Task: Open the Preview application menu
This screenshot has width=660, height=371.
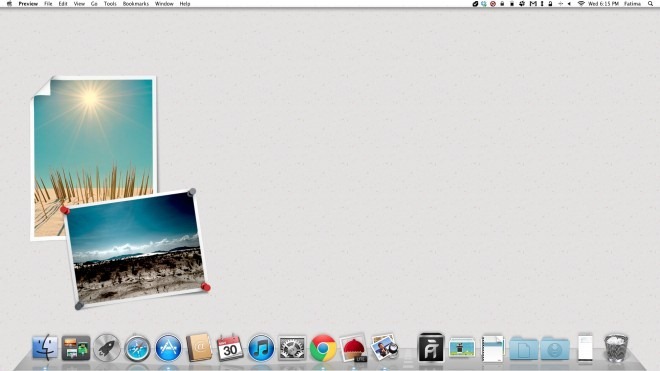Action: pyautogui.click(x=28, y=4)
